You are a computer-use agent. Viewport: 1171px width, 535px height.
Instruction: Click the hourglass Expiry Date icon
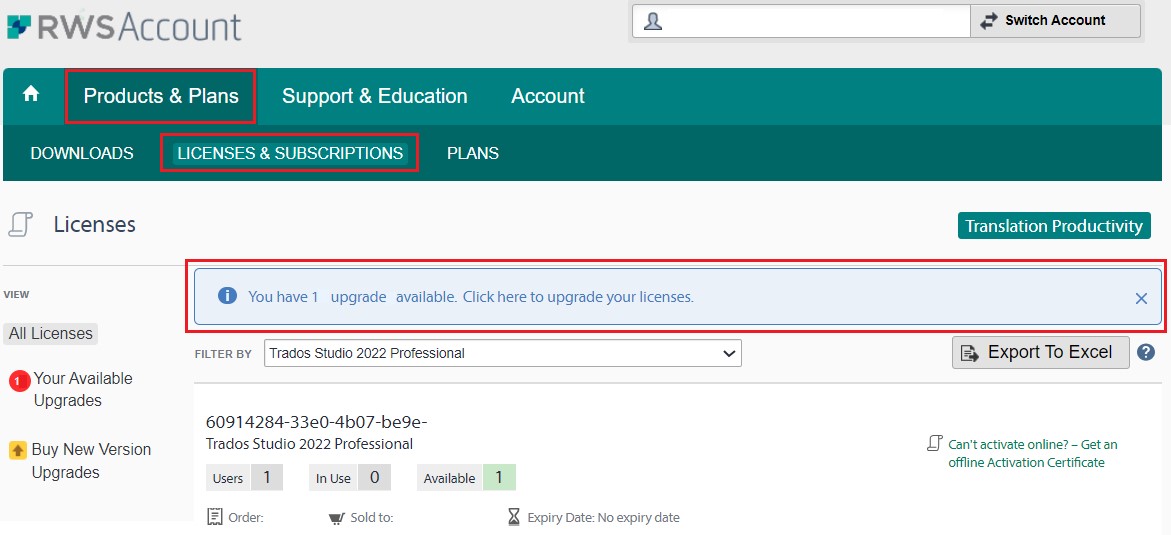click(x=514, y=516)
